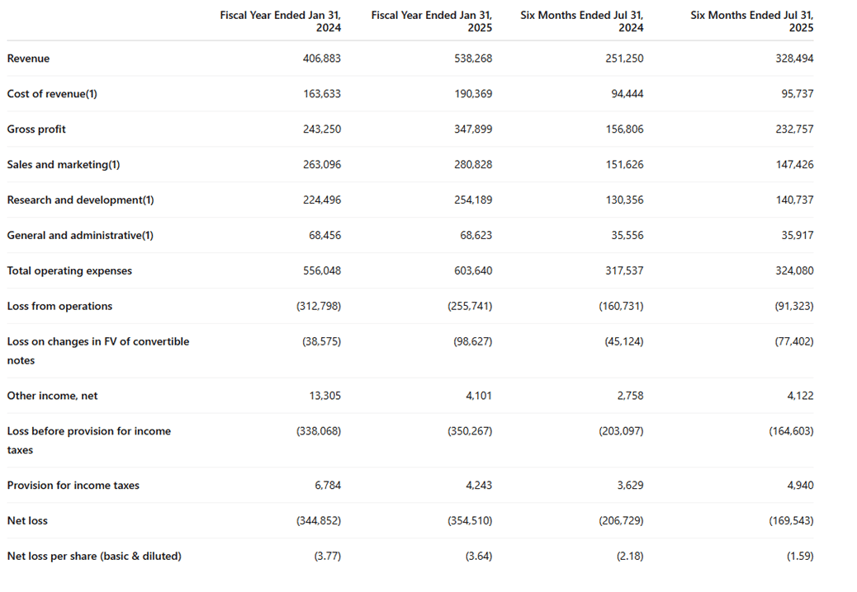Select the Sales and marketing(1) row label
The height and width of the screenshot is (592, 857).
pos(63,165)
